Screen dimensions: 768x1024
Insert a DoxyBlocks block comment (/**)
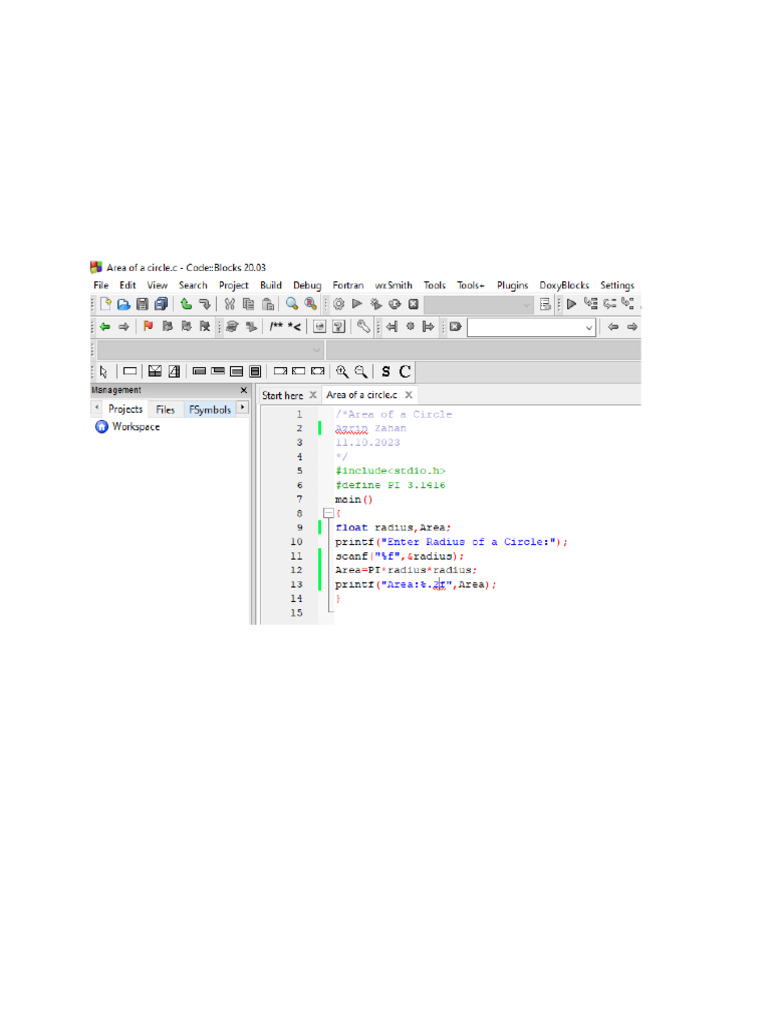click(x=276, y=327)
